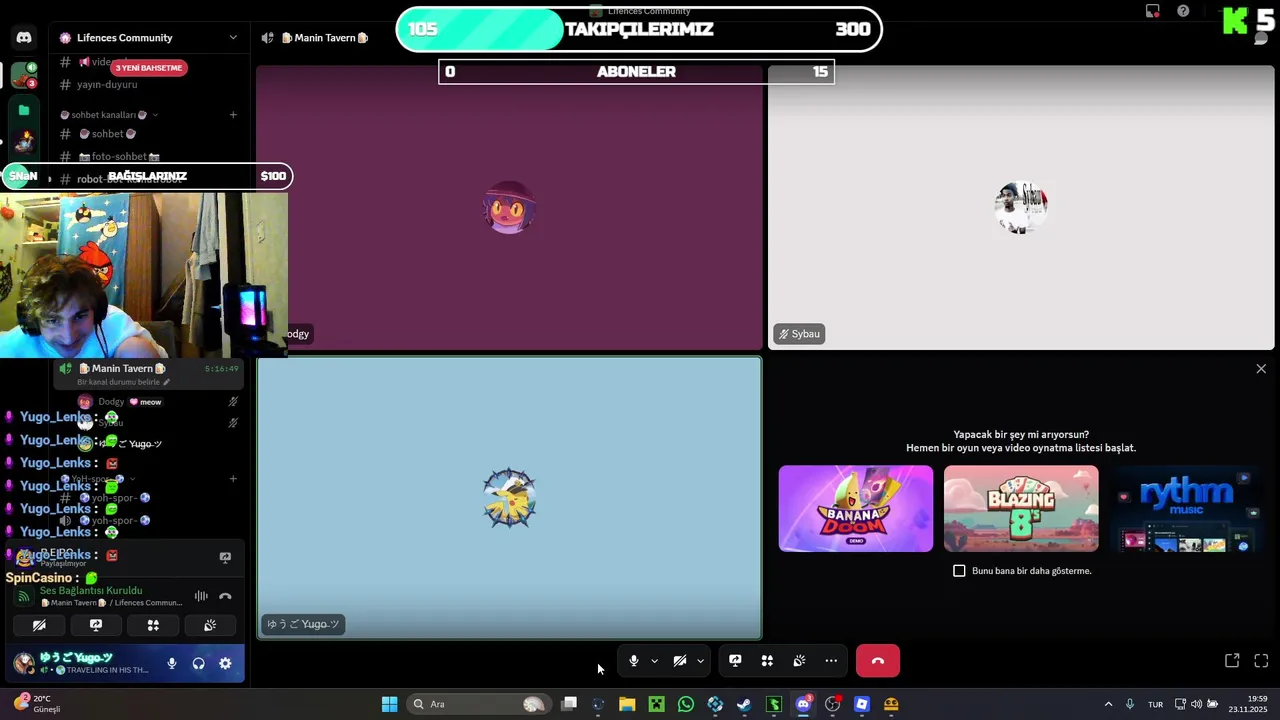Add channel to sohbet kanalları category
This screenshot has width=1280, height=720.
click(233, 115)
